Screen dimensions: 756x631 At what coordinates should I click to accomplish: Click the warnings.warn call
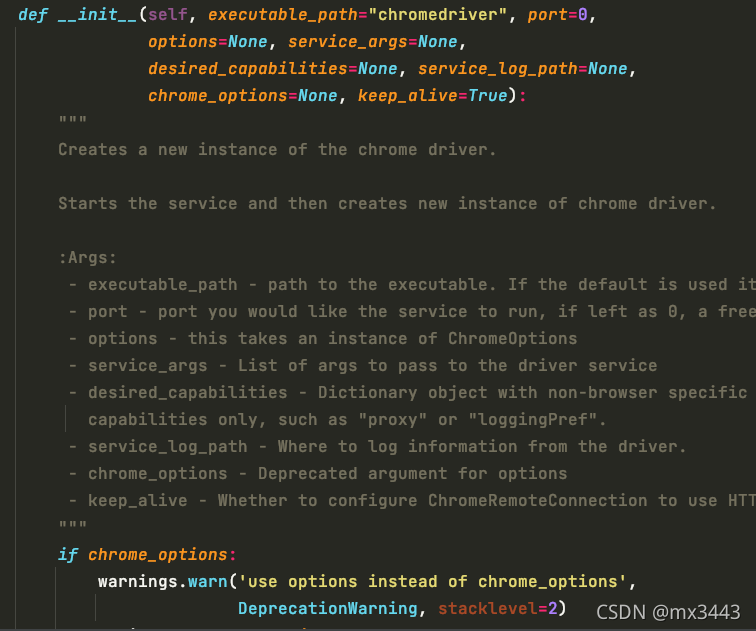162,582
